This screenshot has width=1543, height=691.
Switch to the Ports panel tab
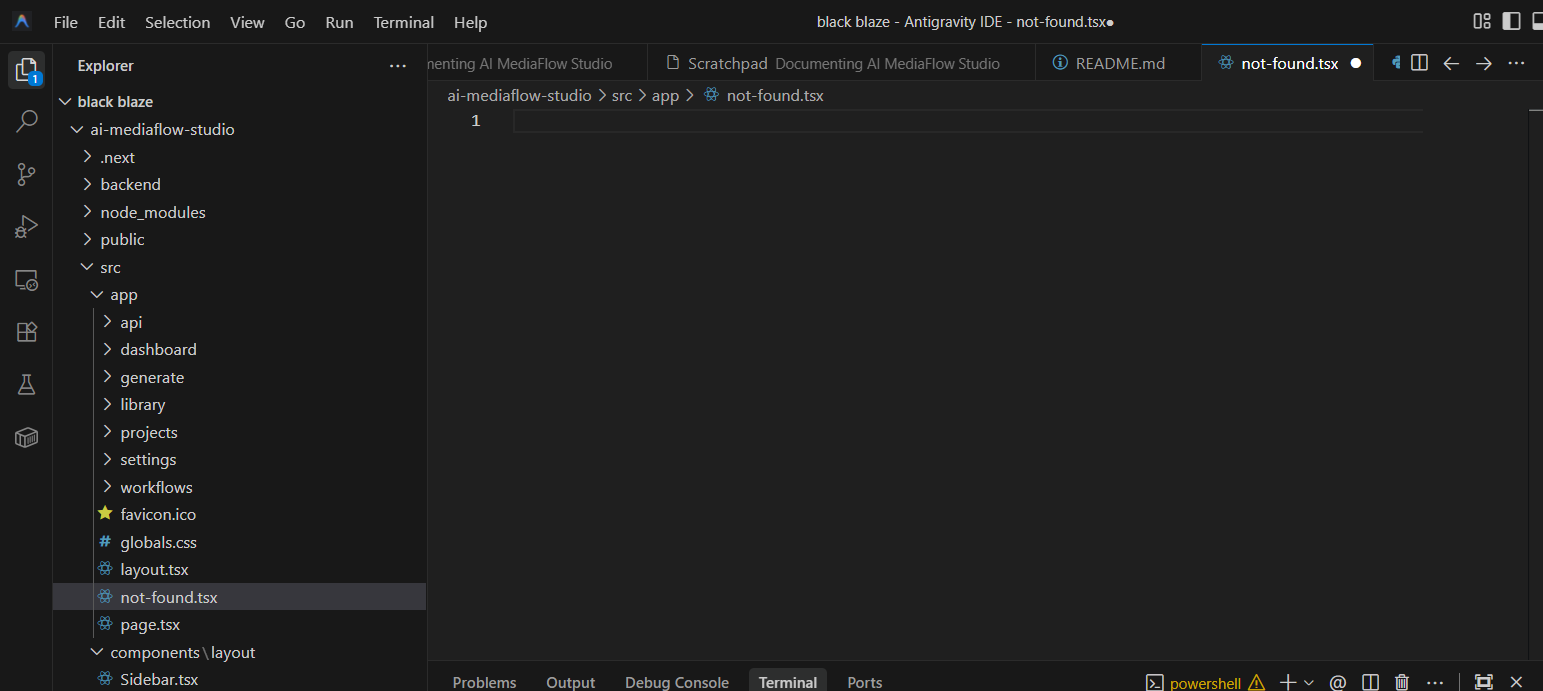pos(865,682)
